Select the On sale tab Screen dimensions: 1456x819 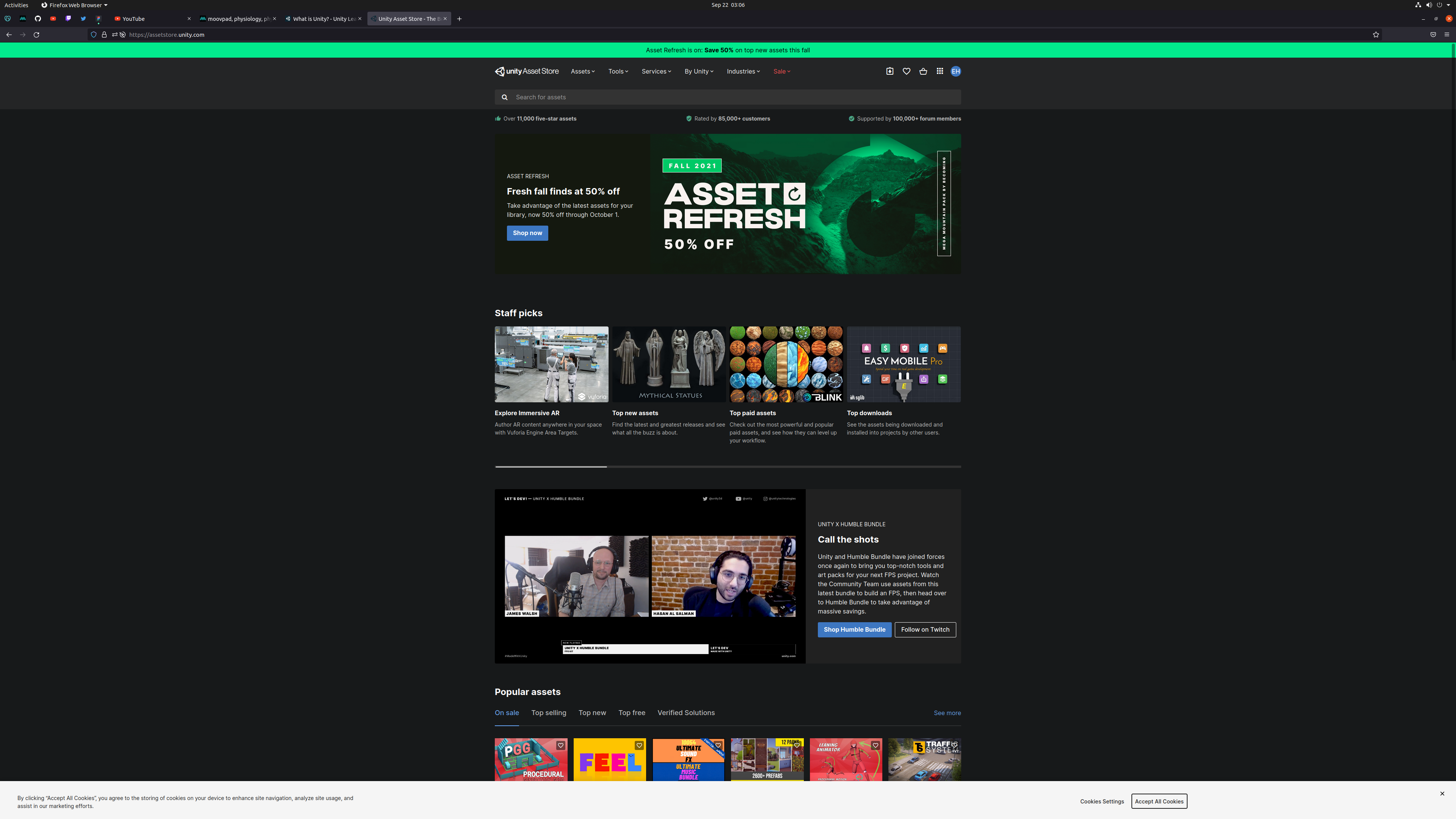point(507,713)
